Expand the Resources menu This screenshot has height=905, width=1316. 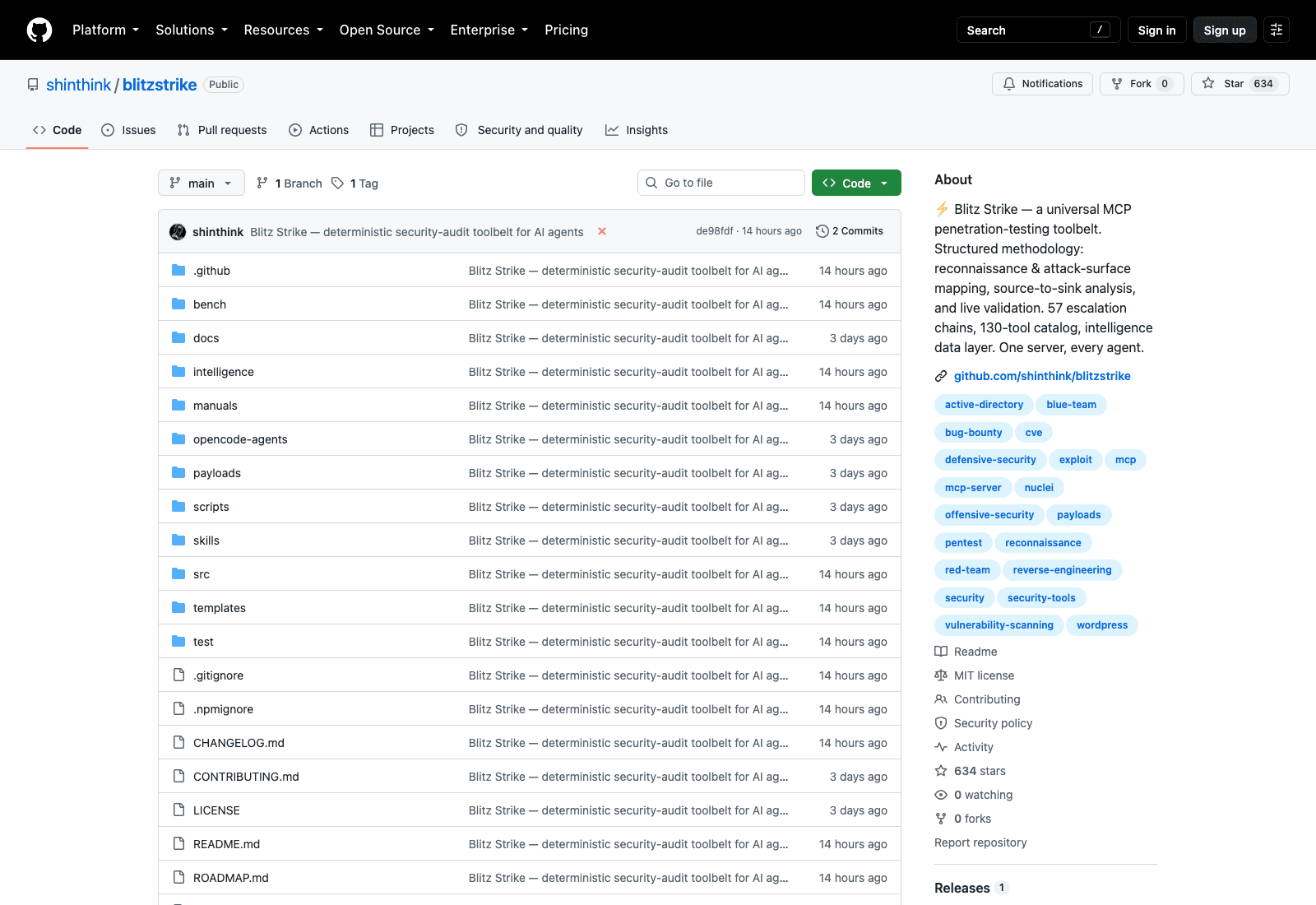[x=283, y=30]
